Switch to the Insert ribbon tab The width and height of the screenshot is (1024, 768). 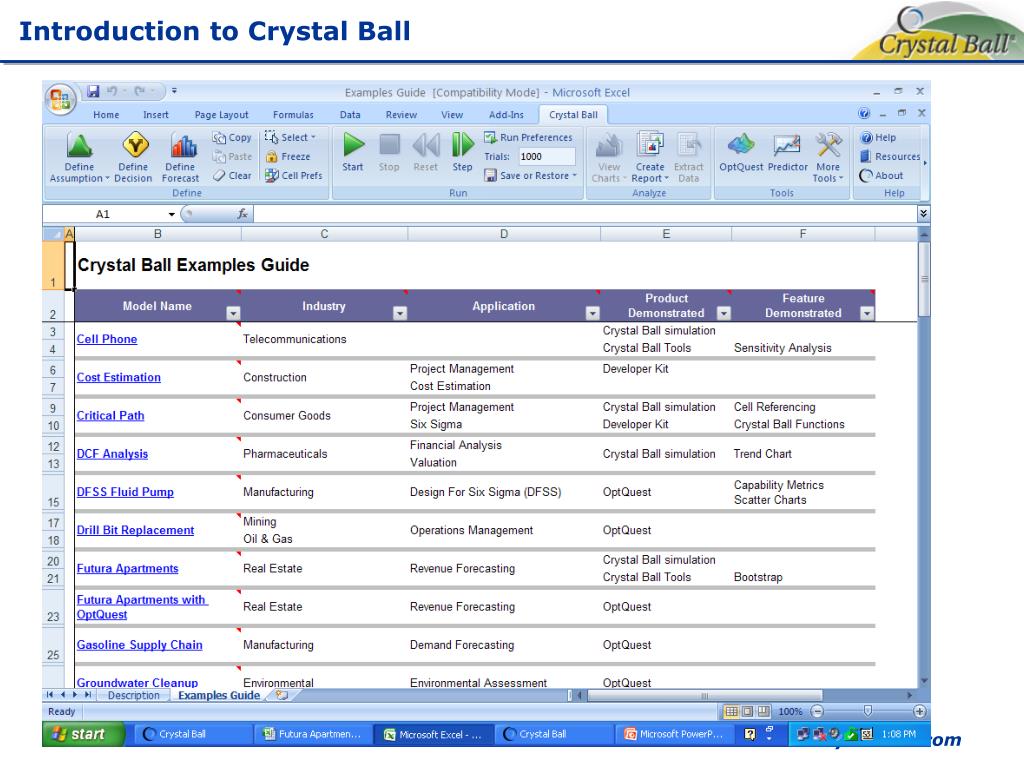coord(156,115)
